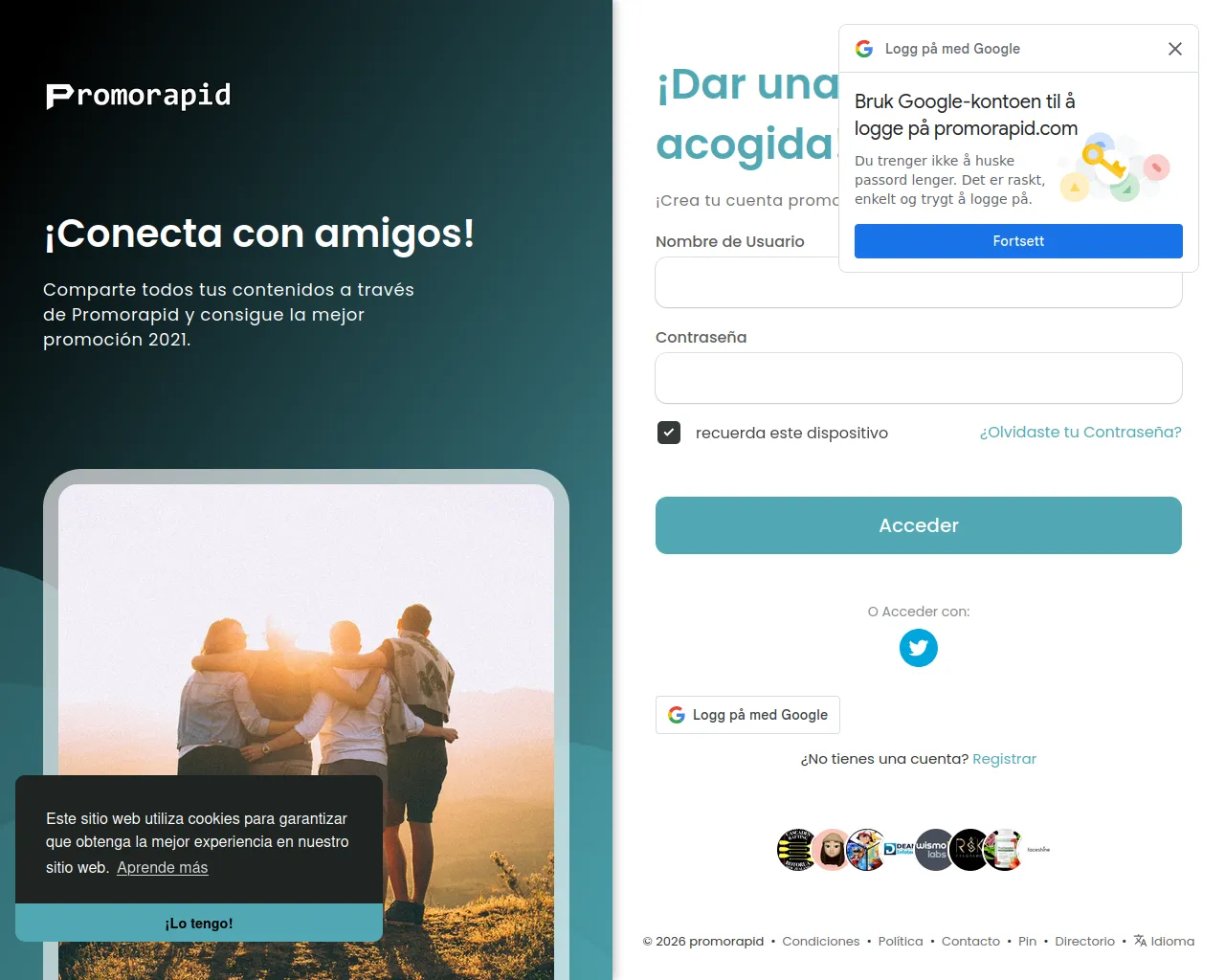Open the Cascades Rafting avatar

tap(796, 850)
